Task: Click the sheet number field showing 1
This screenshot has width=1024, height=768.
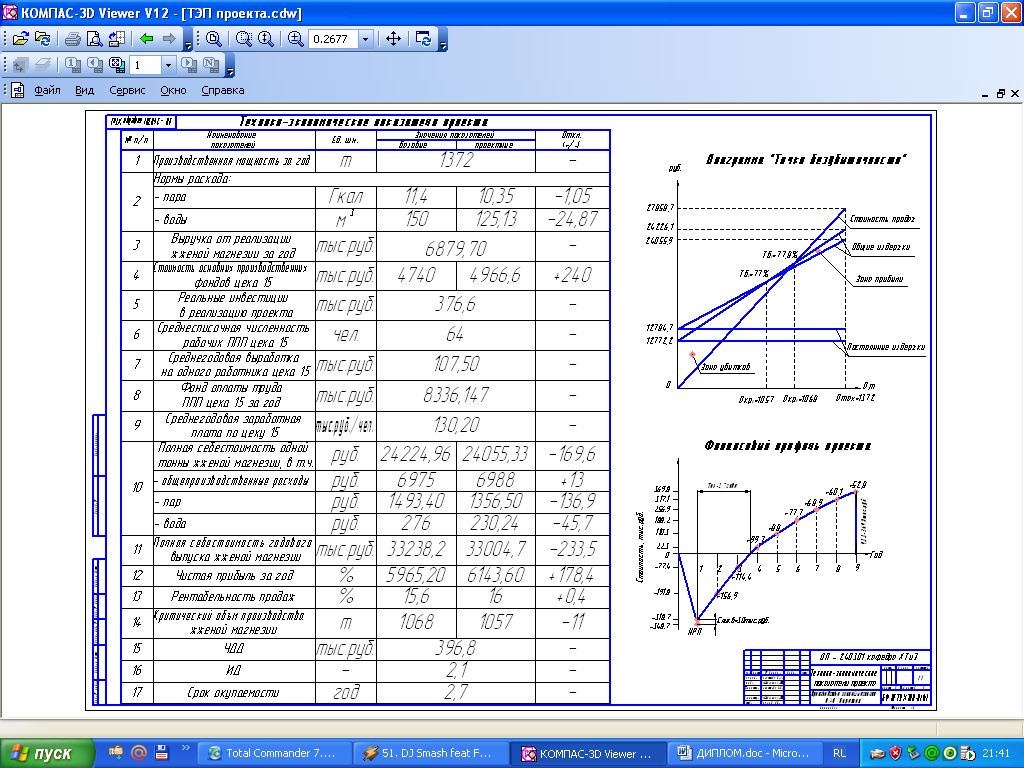Action: tap(145, 65)
